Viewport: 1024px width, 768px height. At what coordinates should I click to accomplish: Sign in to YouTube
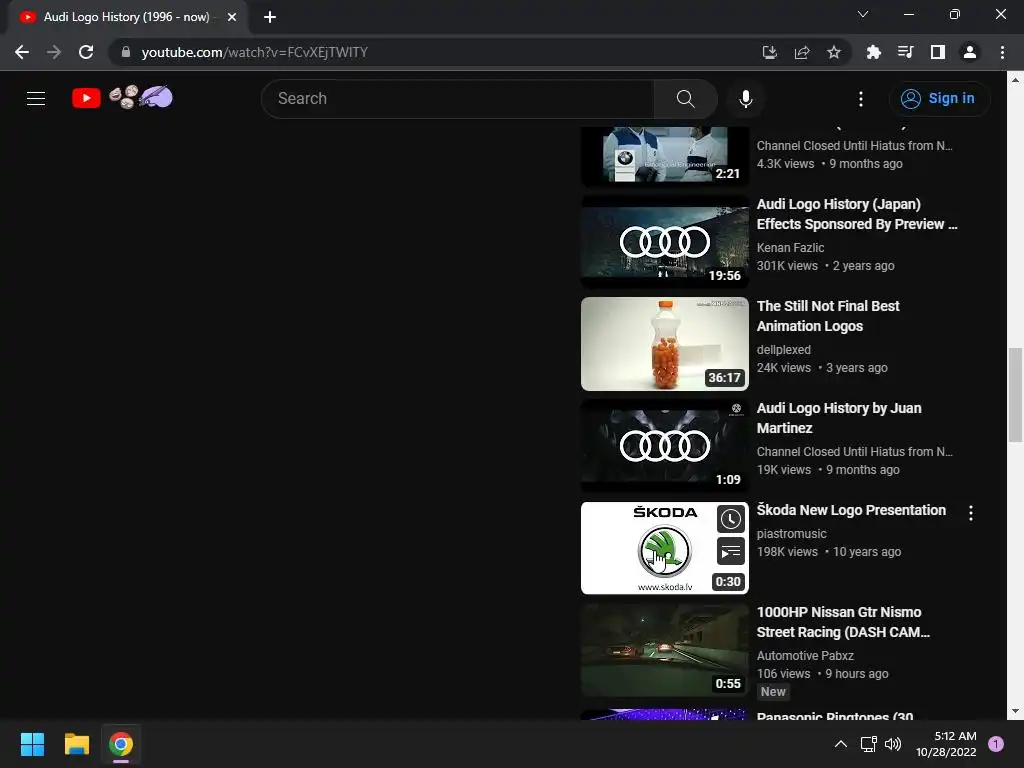pyautogui.click(x=939, y=99)
